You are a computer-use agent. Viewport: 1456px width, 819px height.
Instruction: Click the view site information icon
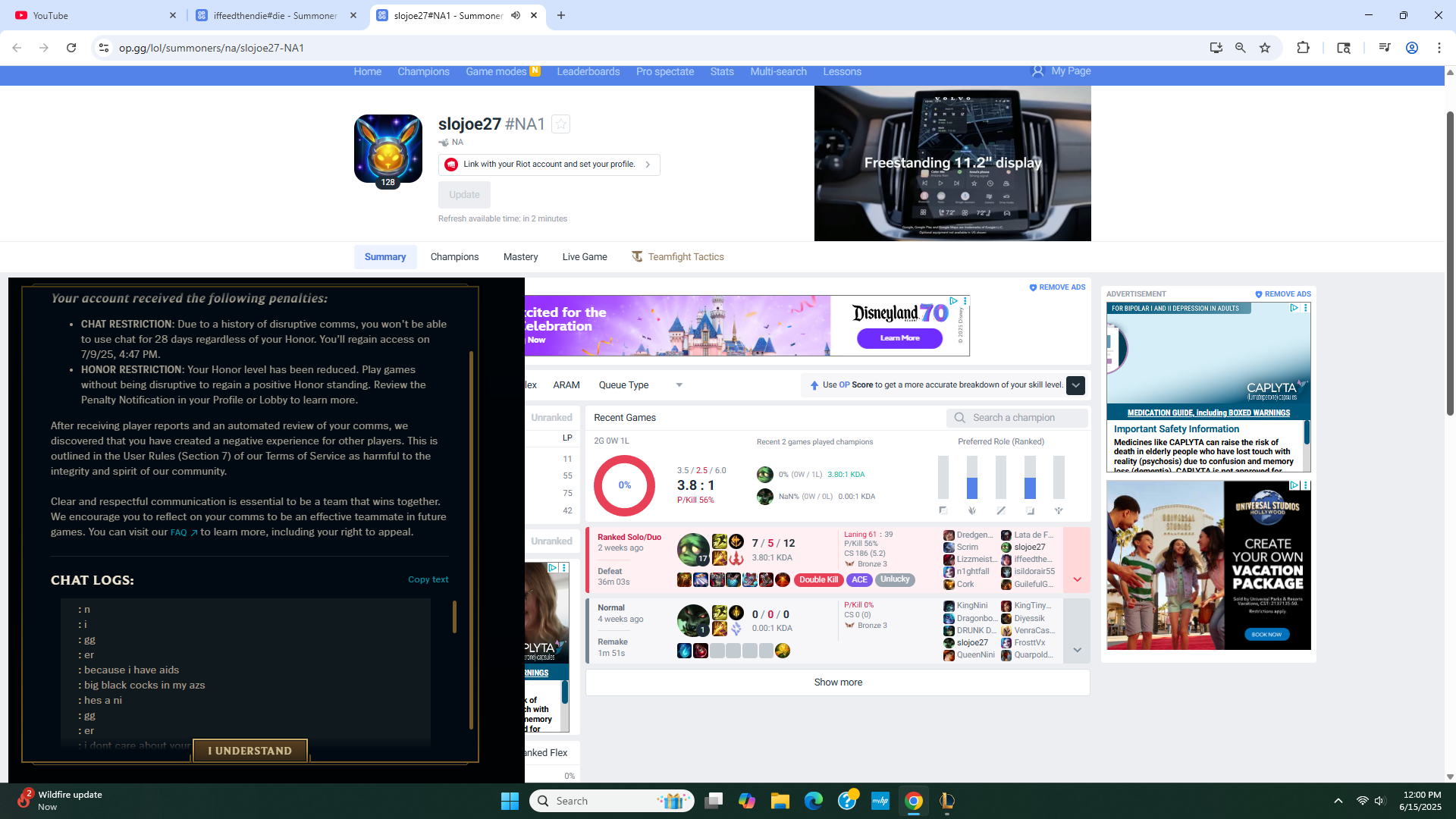pos(104,48)
